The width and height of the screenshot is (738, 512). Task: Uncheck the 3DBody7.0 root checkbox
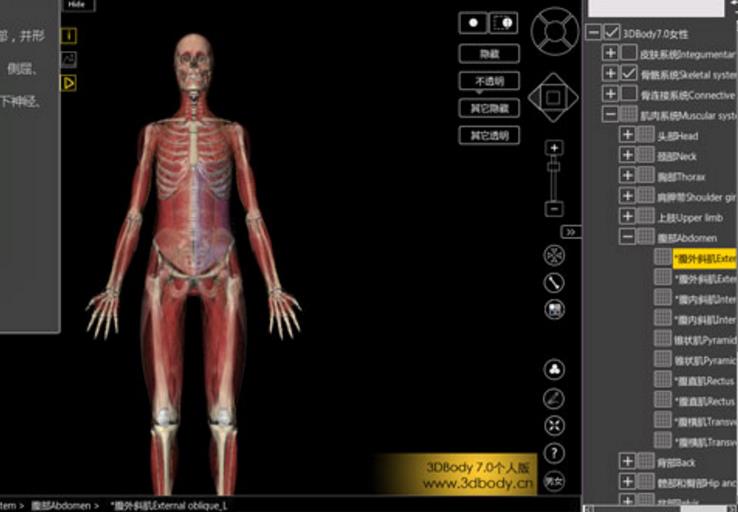coord(611,32)
